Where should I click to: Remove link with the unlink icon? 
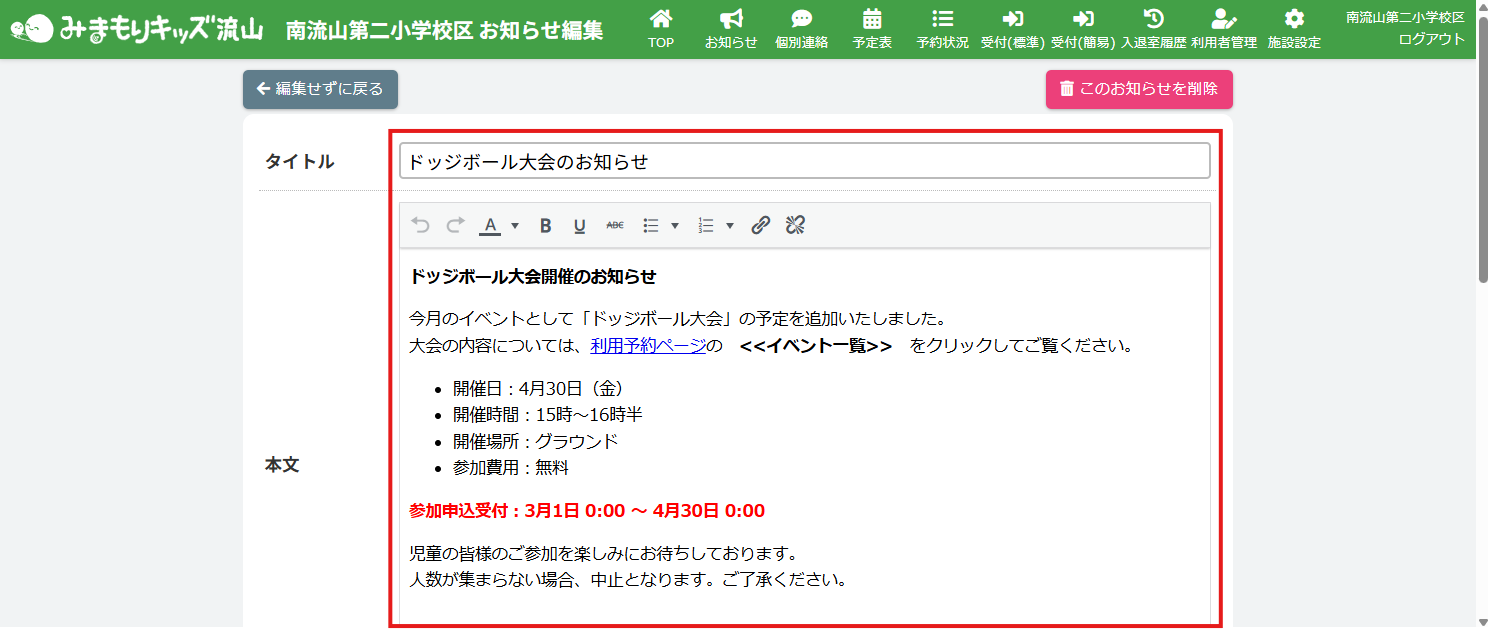tap(795, 226)
